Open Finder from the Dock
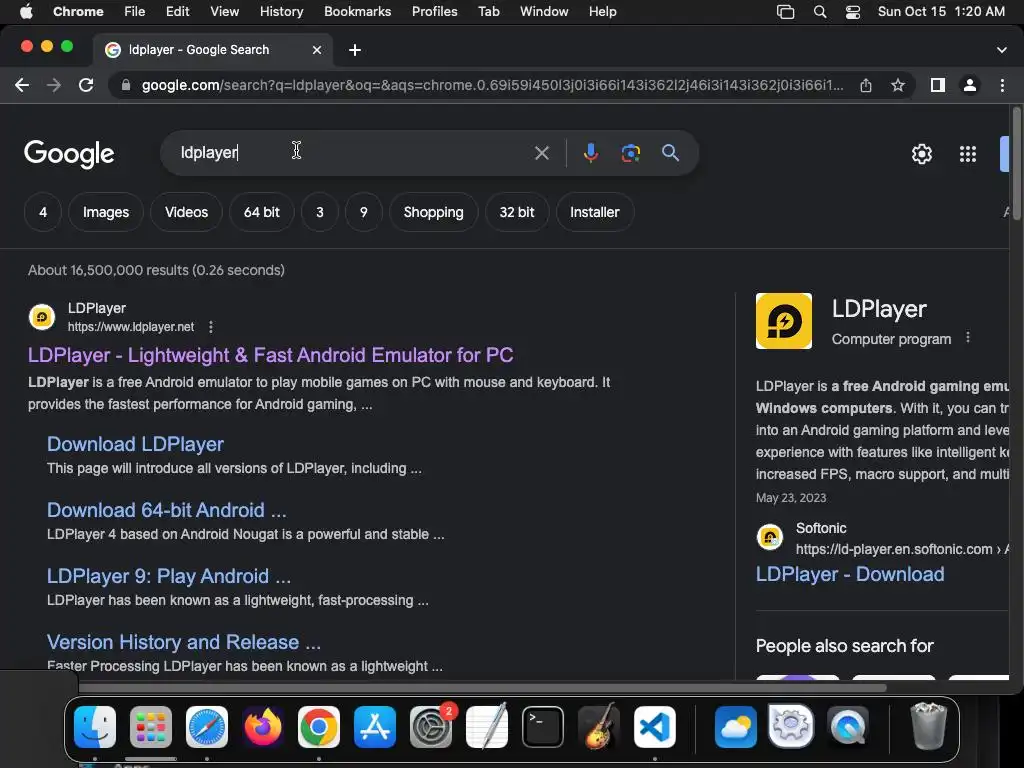 click(95, 727)
